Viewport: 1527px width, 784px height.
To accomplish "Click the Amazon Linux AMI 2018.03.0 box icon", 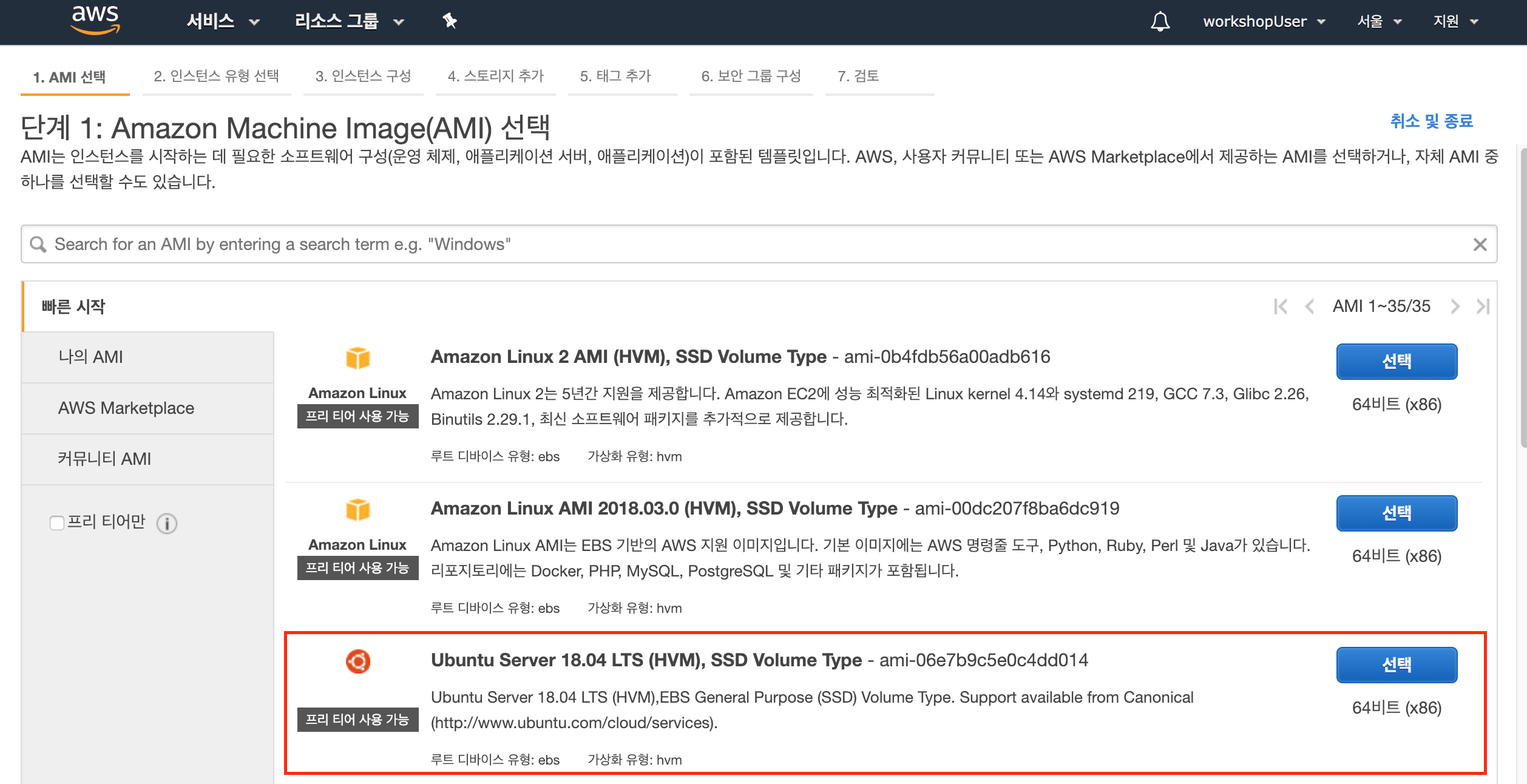I will coord(357,510).
